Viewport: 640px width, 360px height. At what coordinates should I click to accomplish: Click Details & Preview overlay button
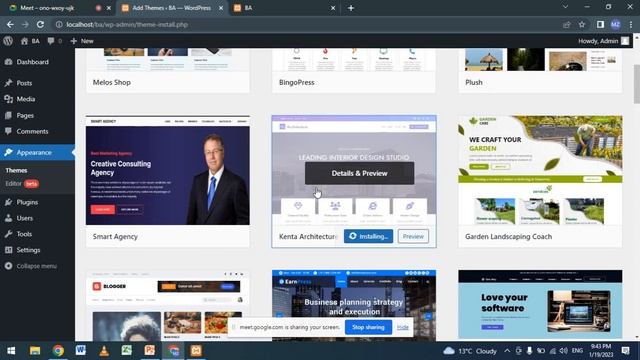click(x=359, y=173)
